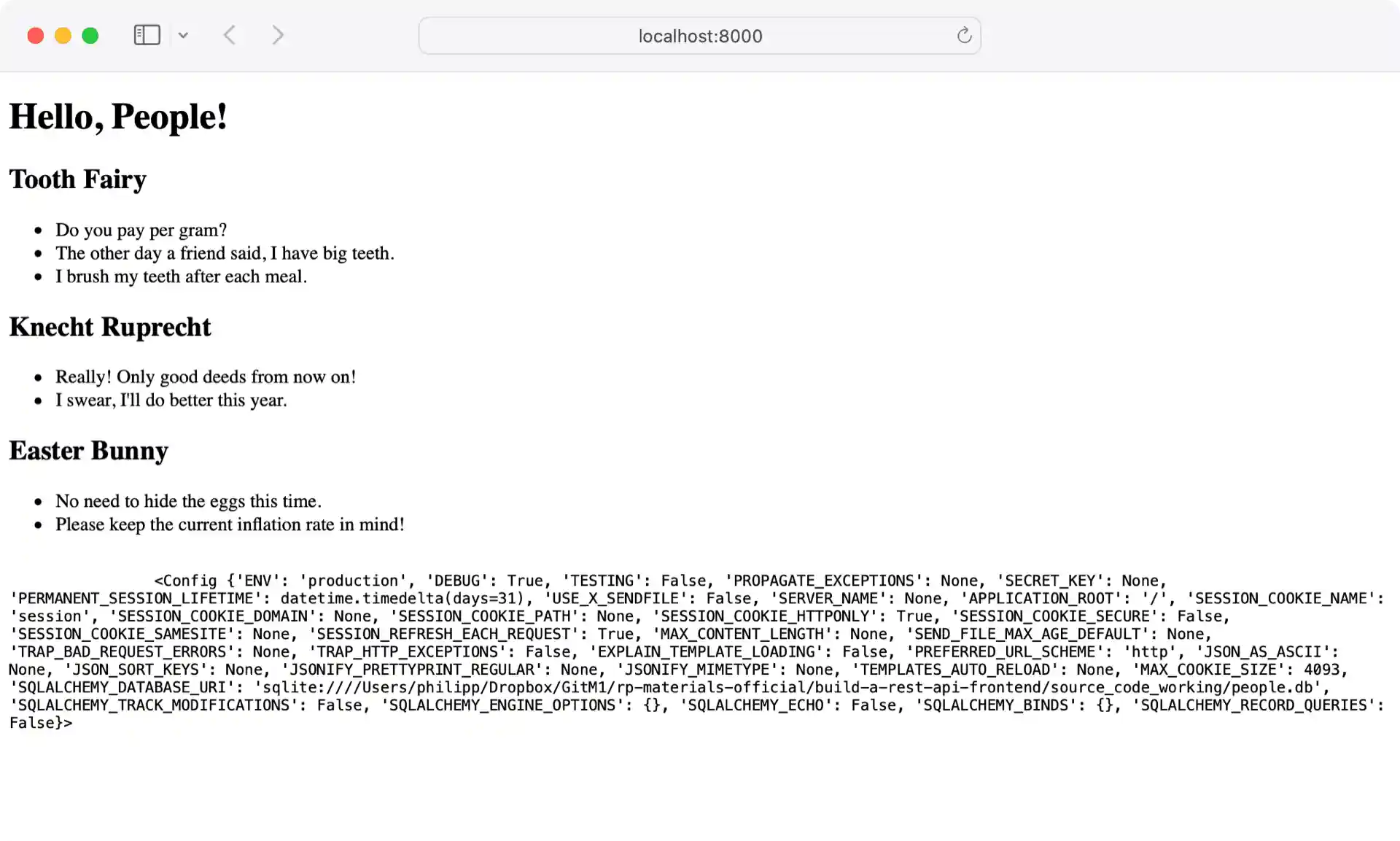This screenshot has width=1400, height=841.
Task: Select the Easter Bunny heading
Action: (88, 451)
